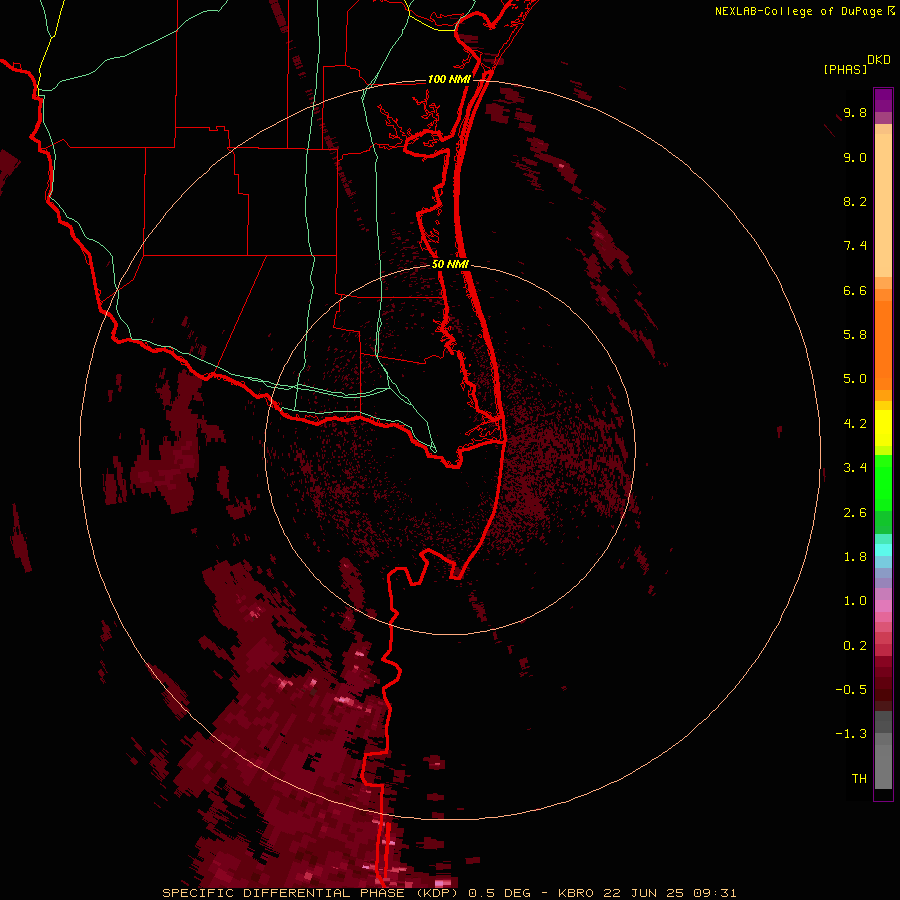Click the 1.8 value on the color scale
The image size is (900, 900).
(855, 557)
